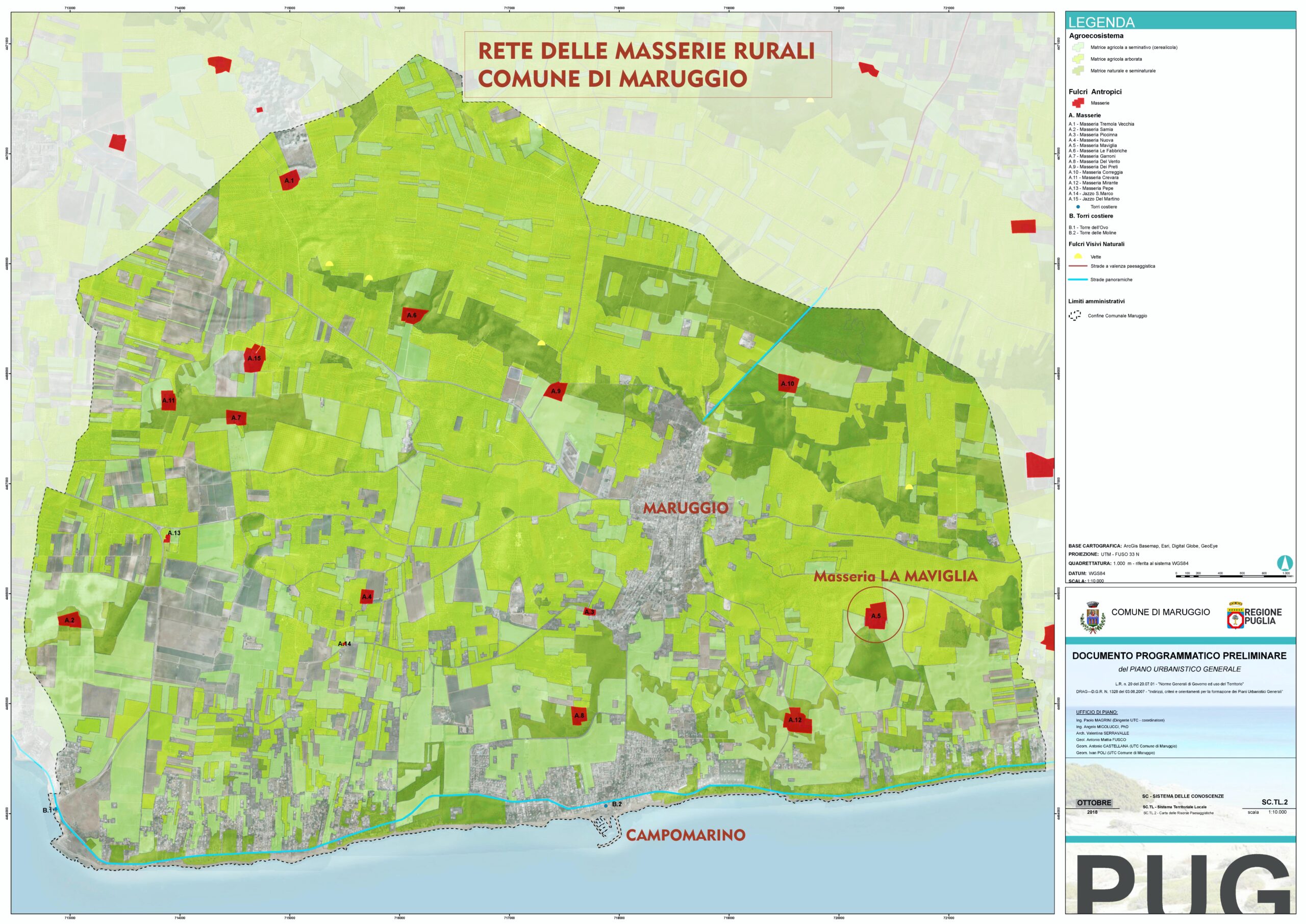Click the cyan Strade panoramiche line sample
Viewport: 1306px width, 924px height.
tap(1078, 280)
